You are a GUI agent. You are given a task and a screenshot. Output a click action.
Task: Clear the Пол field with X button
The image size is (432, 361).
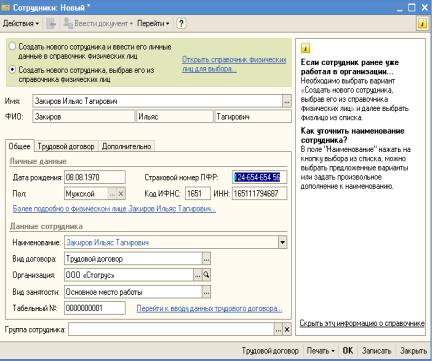point(121,194)
